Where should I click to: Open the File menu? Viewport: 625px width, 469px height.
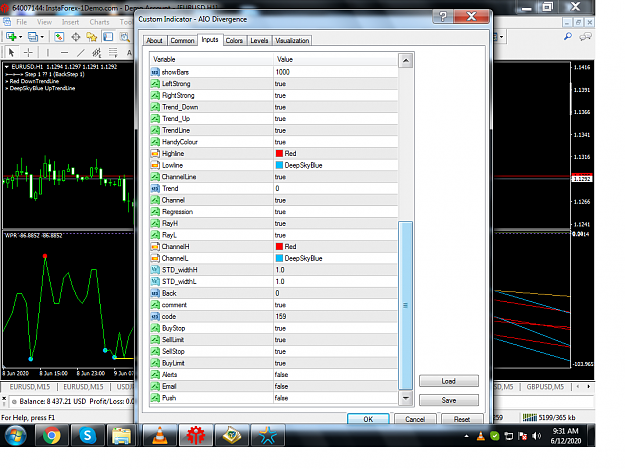22,22
